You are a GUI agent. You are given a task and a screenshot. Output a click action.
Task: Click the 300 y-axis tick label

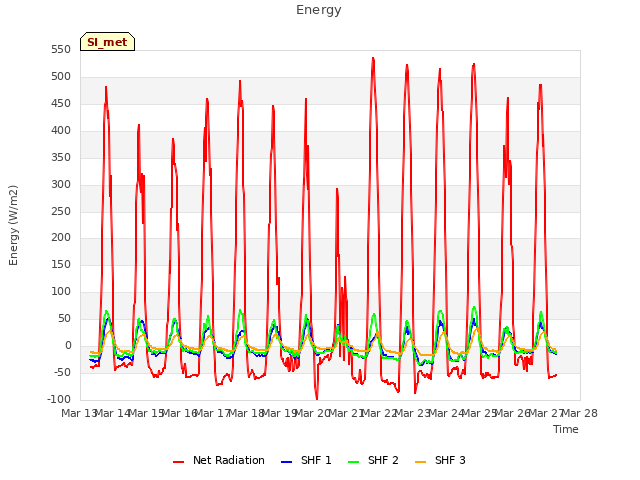tap(61, 184)
